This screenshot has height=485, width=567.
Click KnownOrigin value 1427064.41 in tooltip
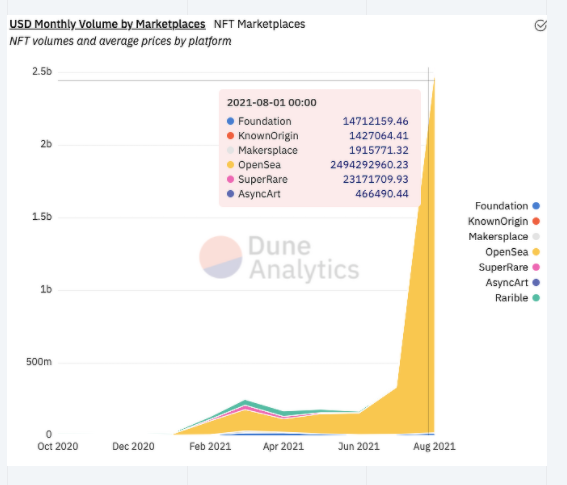(379, 136)
